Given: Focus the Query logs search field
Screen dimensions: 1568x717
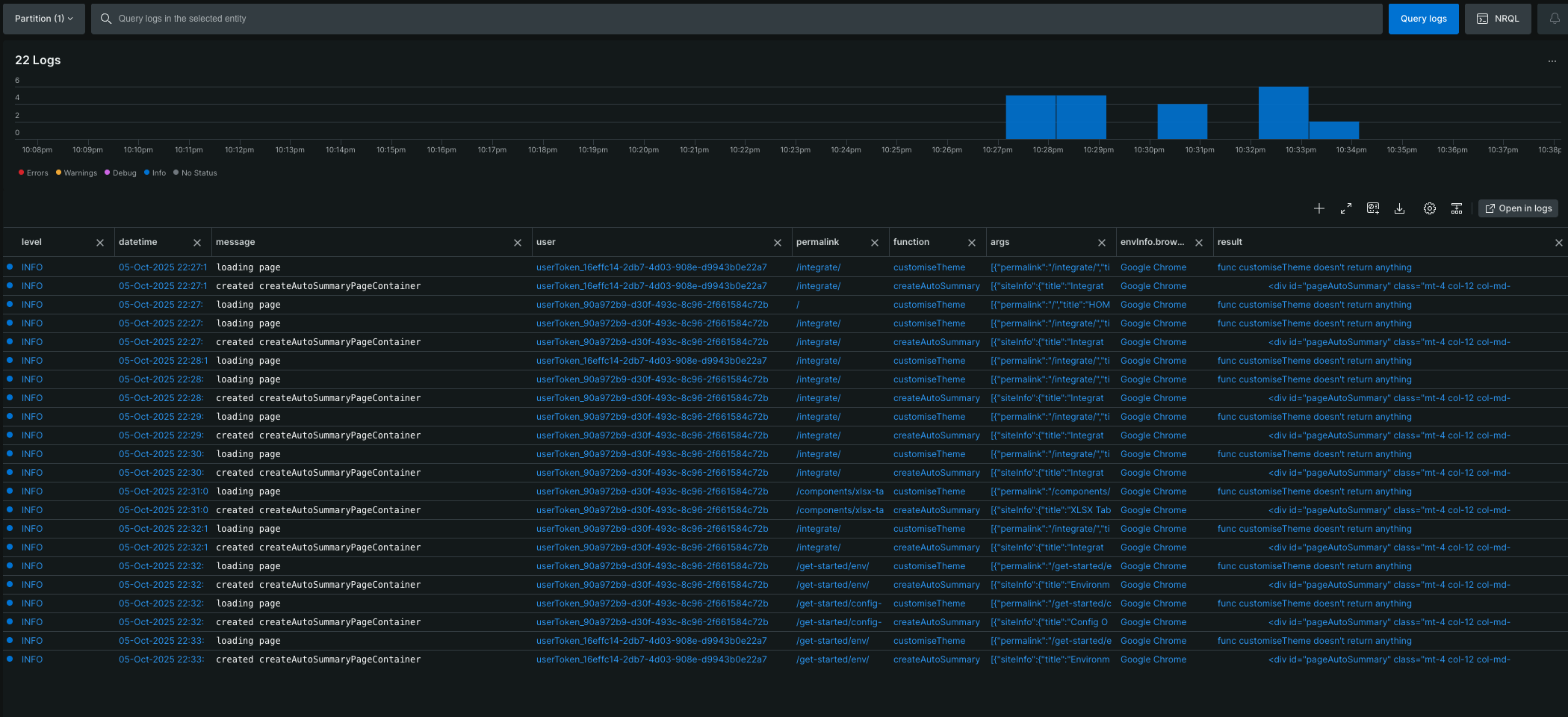Looking at the screenshot, I should 732,19.
